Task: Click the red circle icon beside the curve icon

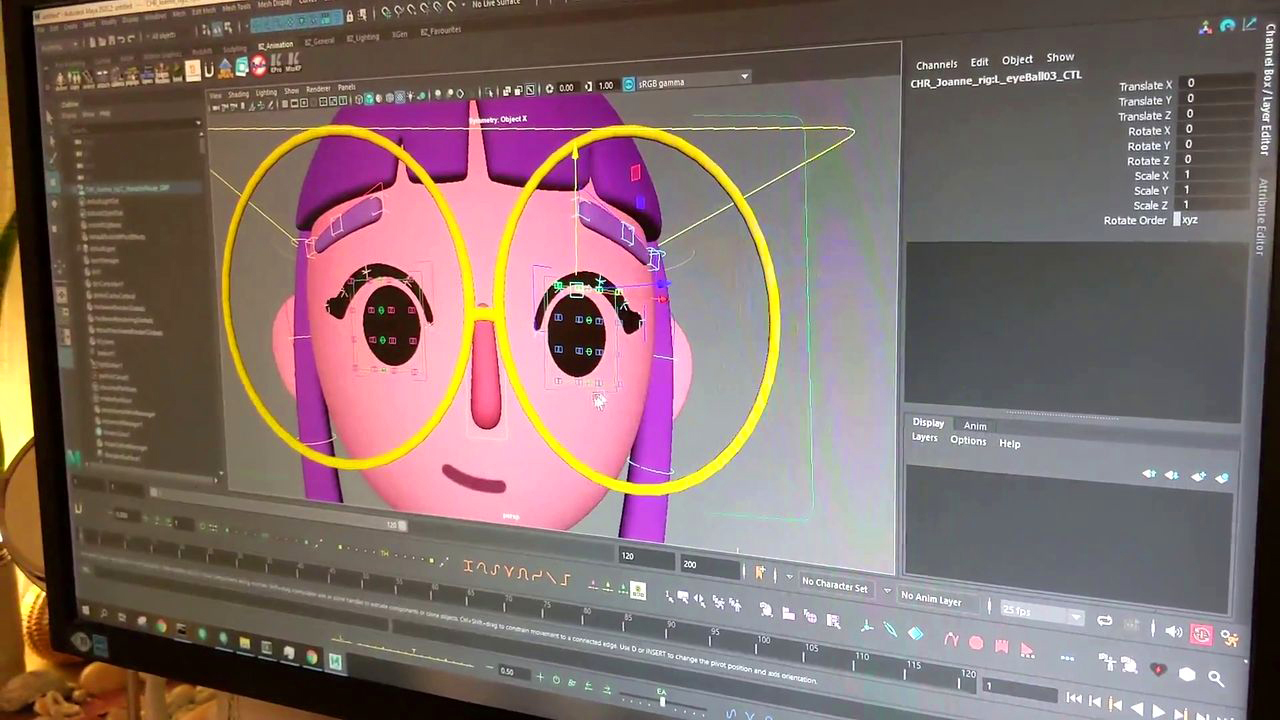Action: click(x=976, y=643)
